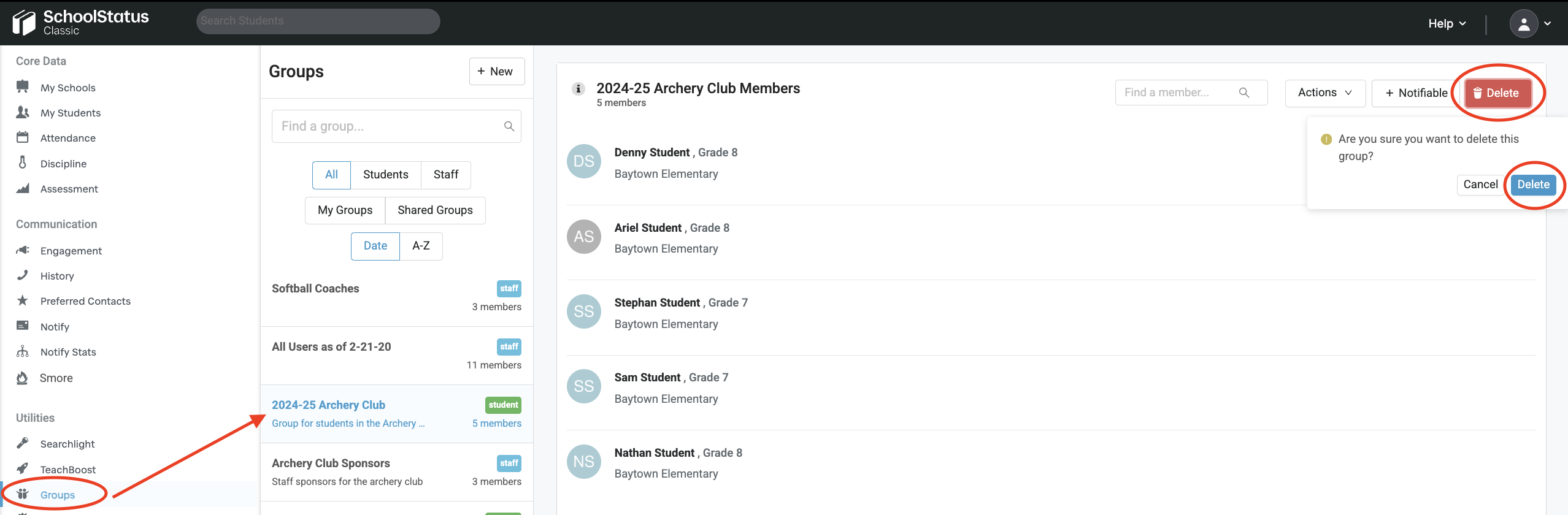Select the Softball Coaches group

coord(315,289)
